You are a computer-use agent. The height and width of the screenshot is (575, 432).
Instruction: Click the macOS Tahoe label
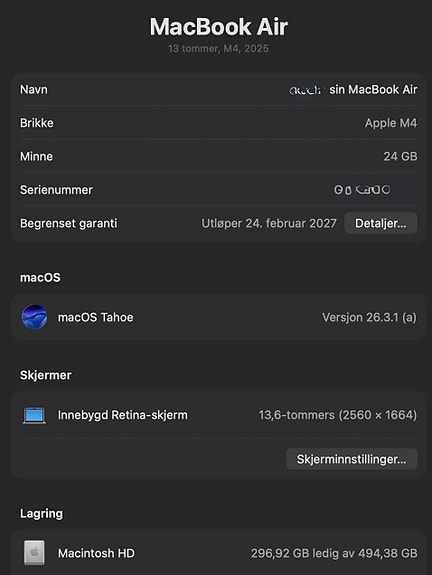point(95,317)
